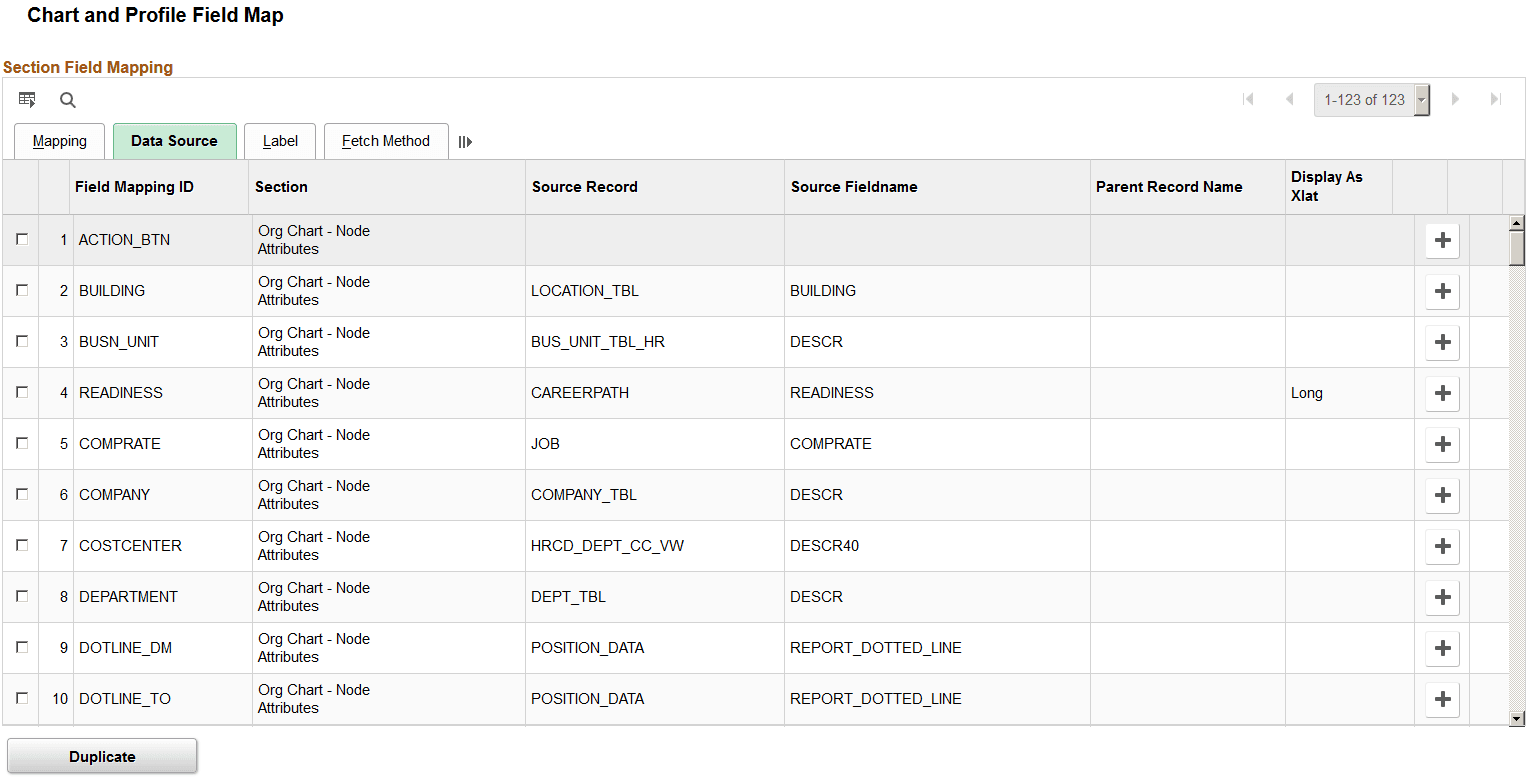
Task: Jump to the first page using the navigation icon
Action: click(x=1249, y=99)
